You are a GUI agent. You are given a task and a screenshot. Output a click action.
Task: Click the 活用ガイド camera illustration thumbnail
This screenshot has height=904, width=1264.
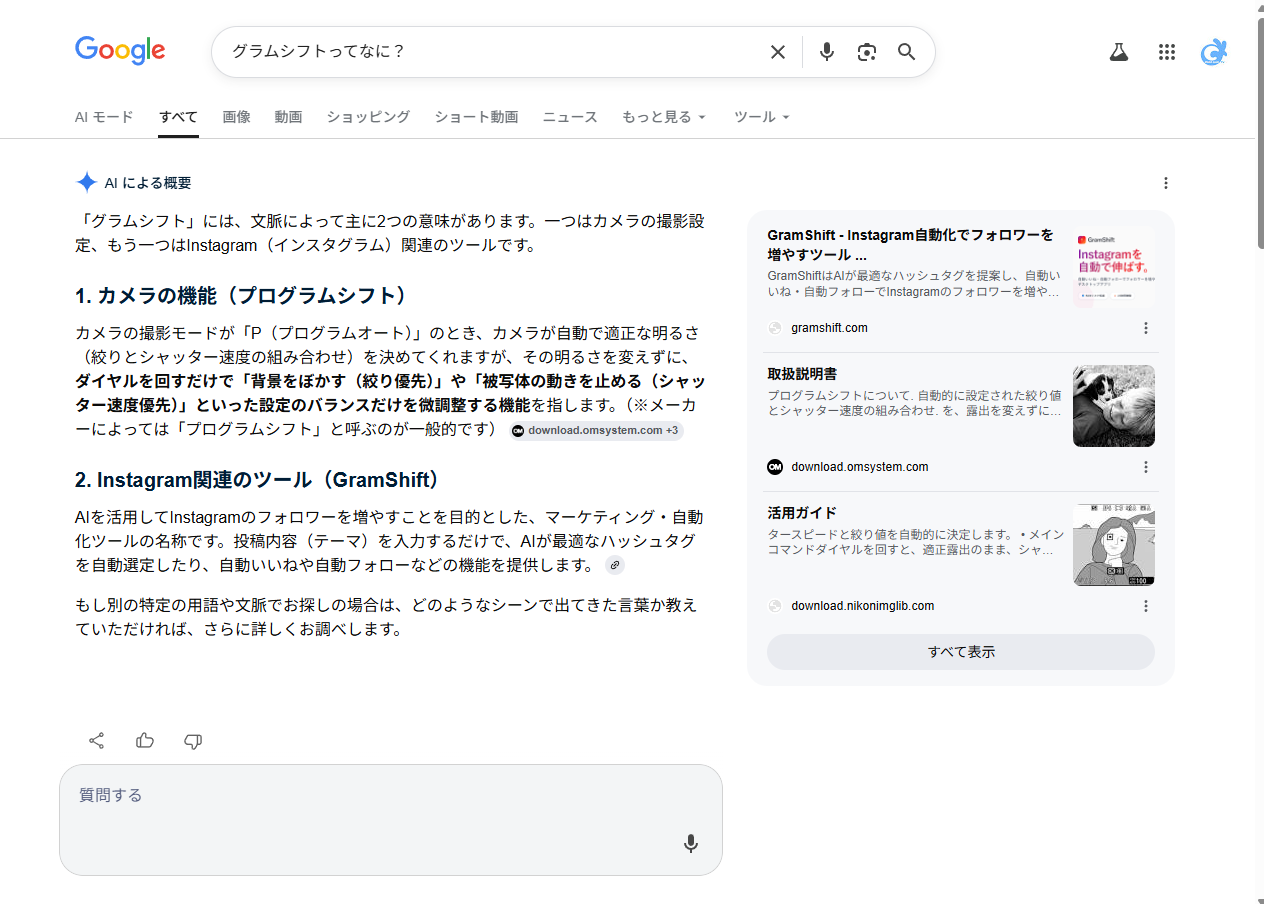point(1114,545)
